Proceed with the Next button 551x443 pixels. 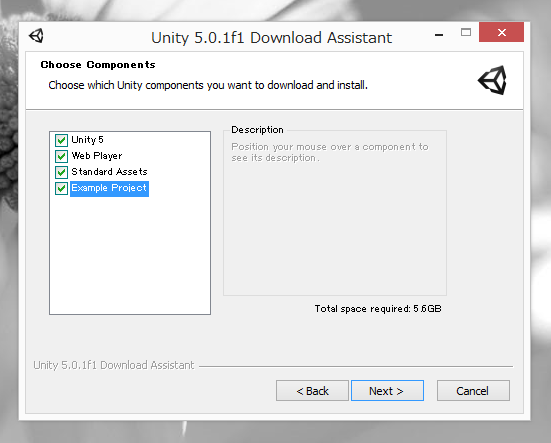tap(387, 391)
